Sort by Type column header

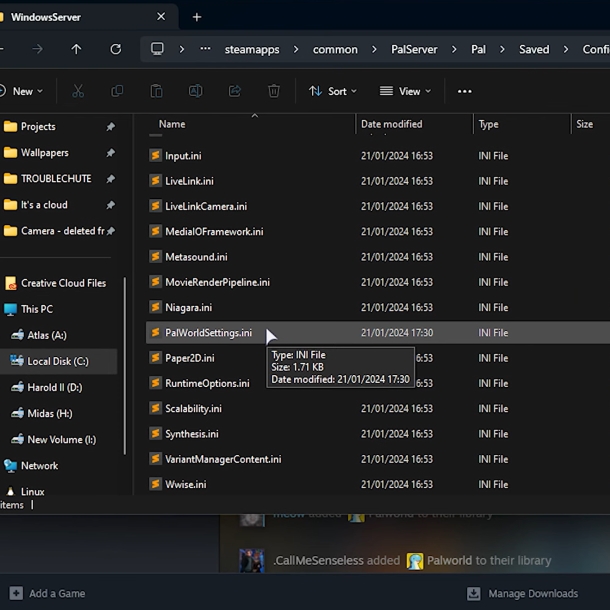click(488, 124)
